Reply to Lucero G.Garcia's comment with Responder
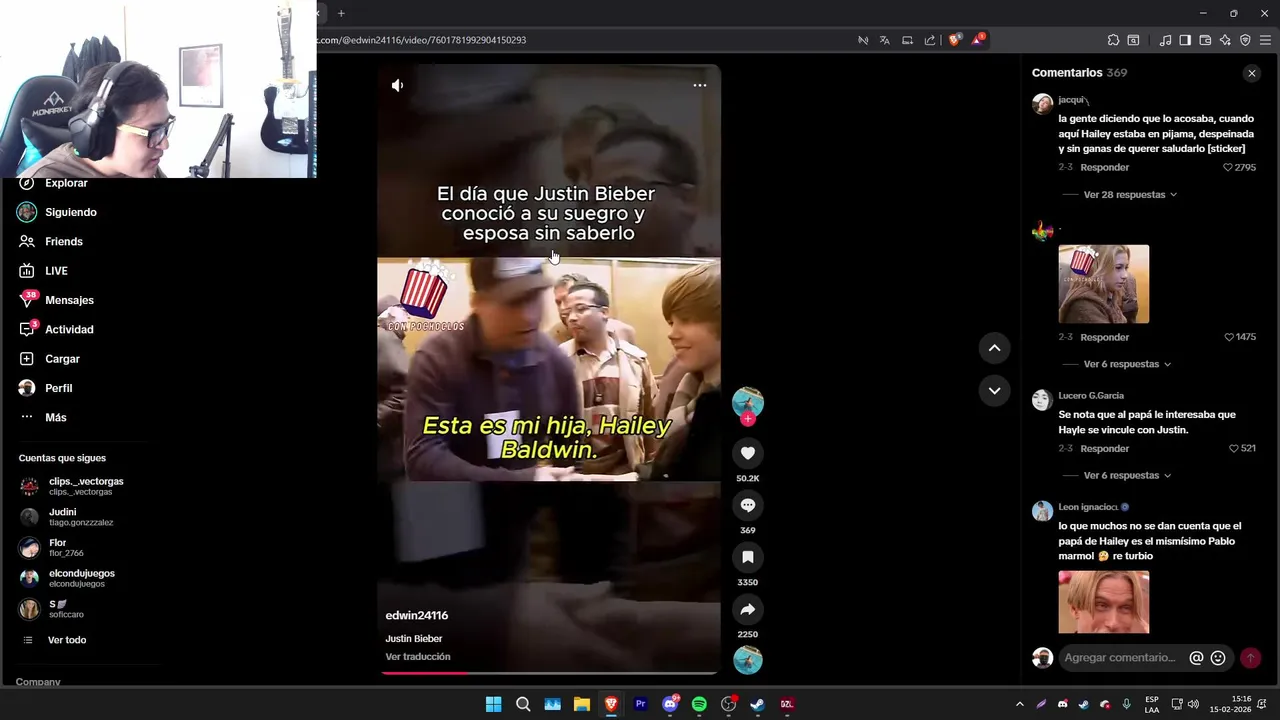Screen dimensions: 1280x720 pos(1104,448)
